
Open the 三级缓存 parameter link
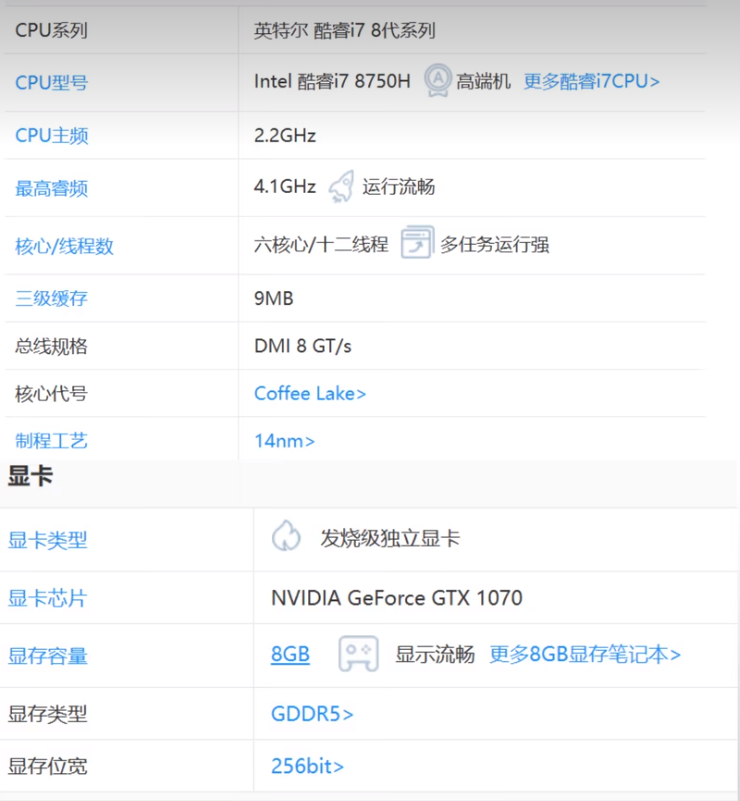click(52, 298)
